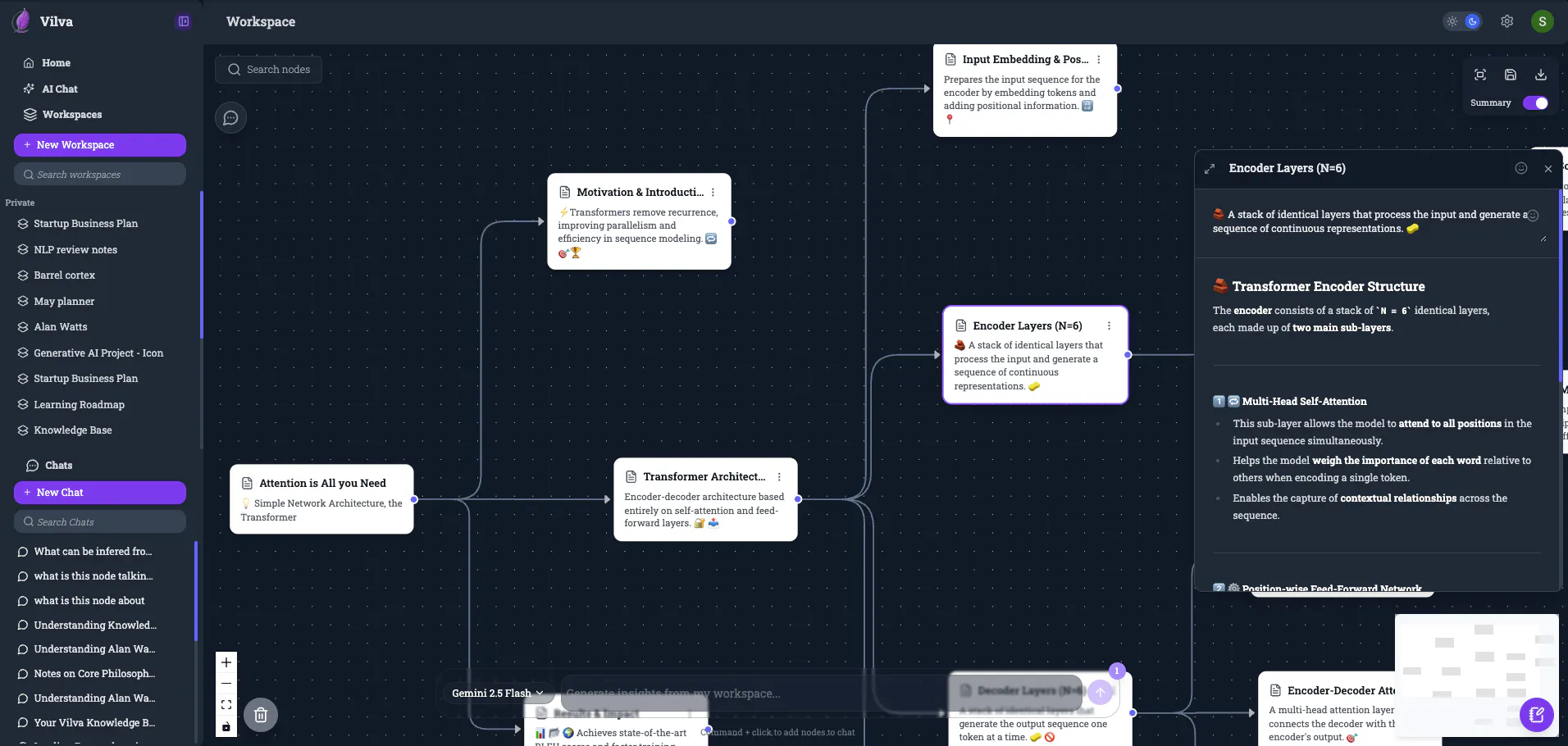The height and width of the screenshot is (746, 1568).
Task: Create a New Workspace
Action: (100, 145)
